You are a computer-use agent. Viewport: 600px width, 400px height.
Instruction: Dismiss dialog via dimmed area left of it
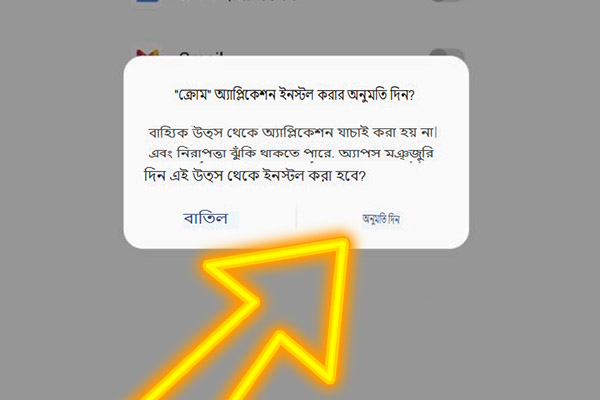(61, 153)
